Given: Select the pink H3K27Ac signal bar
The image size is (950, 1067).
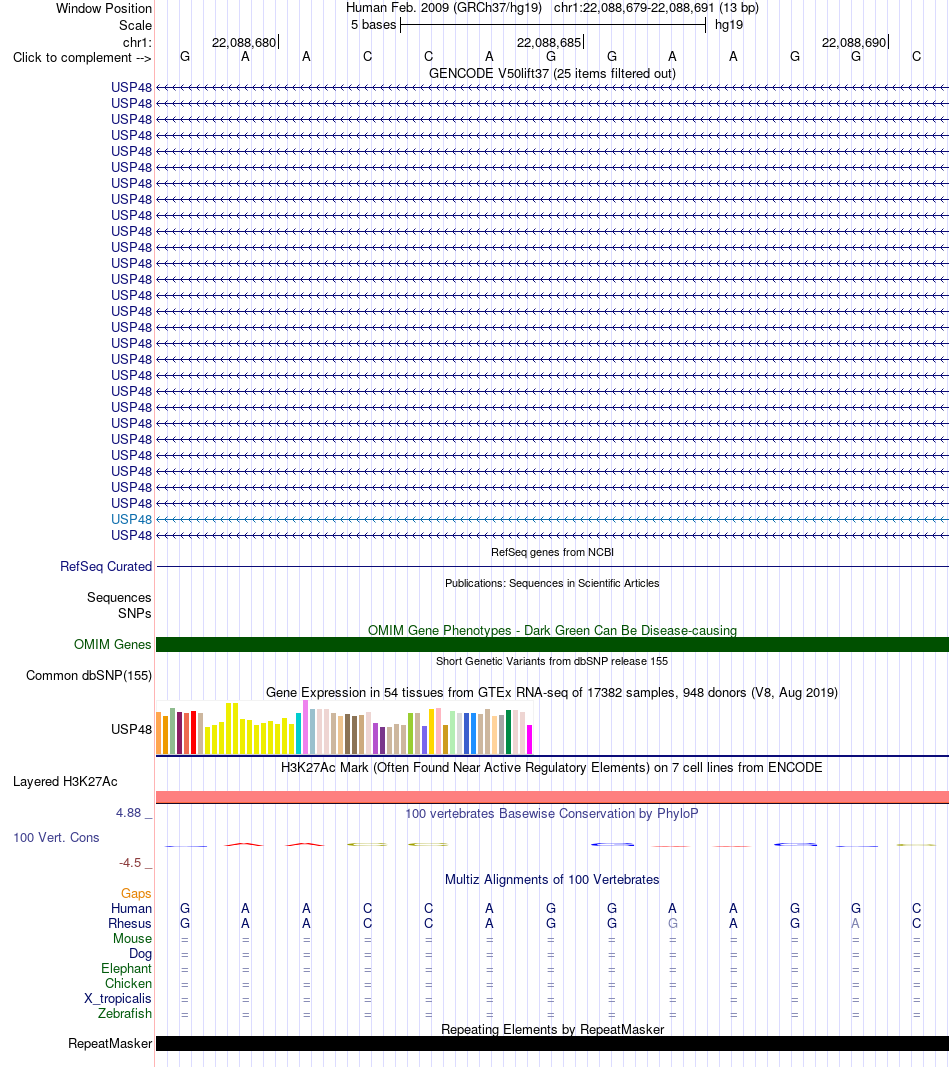Looking at the screenshot, I should (x=552, y=797).
